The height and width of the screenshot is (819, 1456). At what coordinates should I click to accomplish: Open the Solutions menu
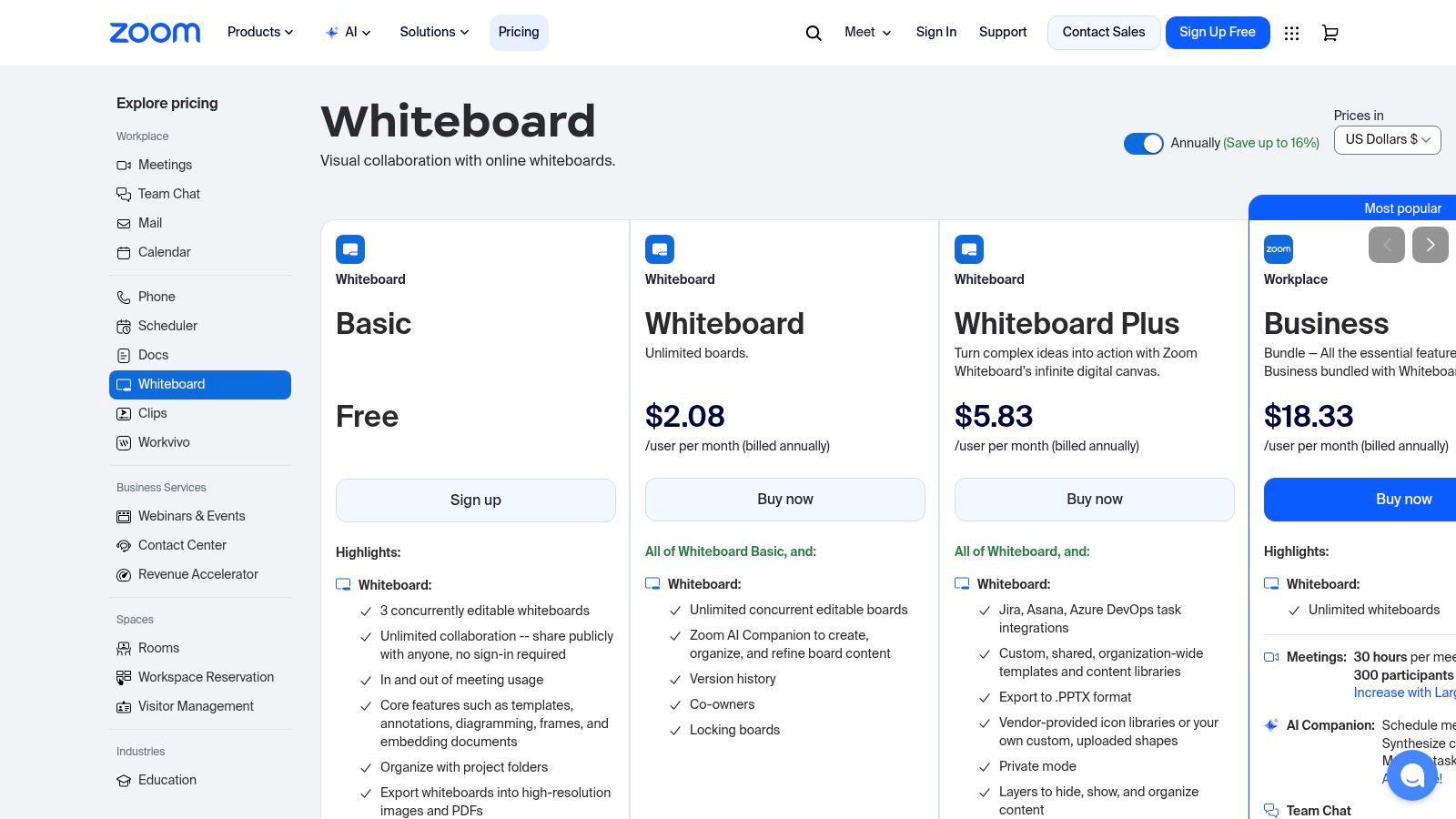pyautogui.click(x=433, y=32)
